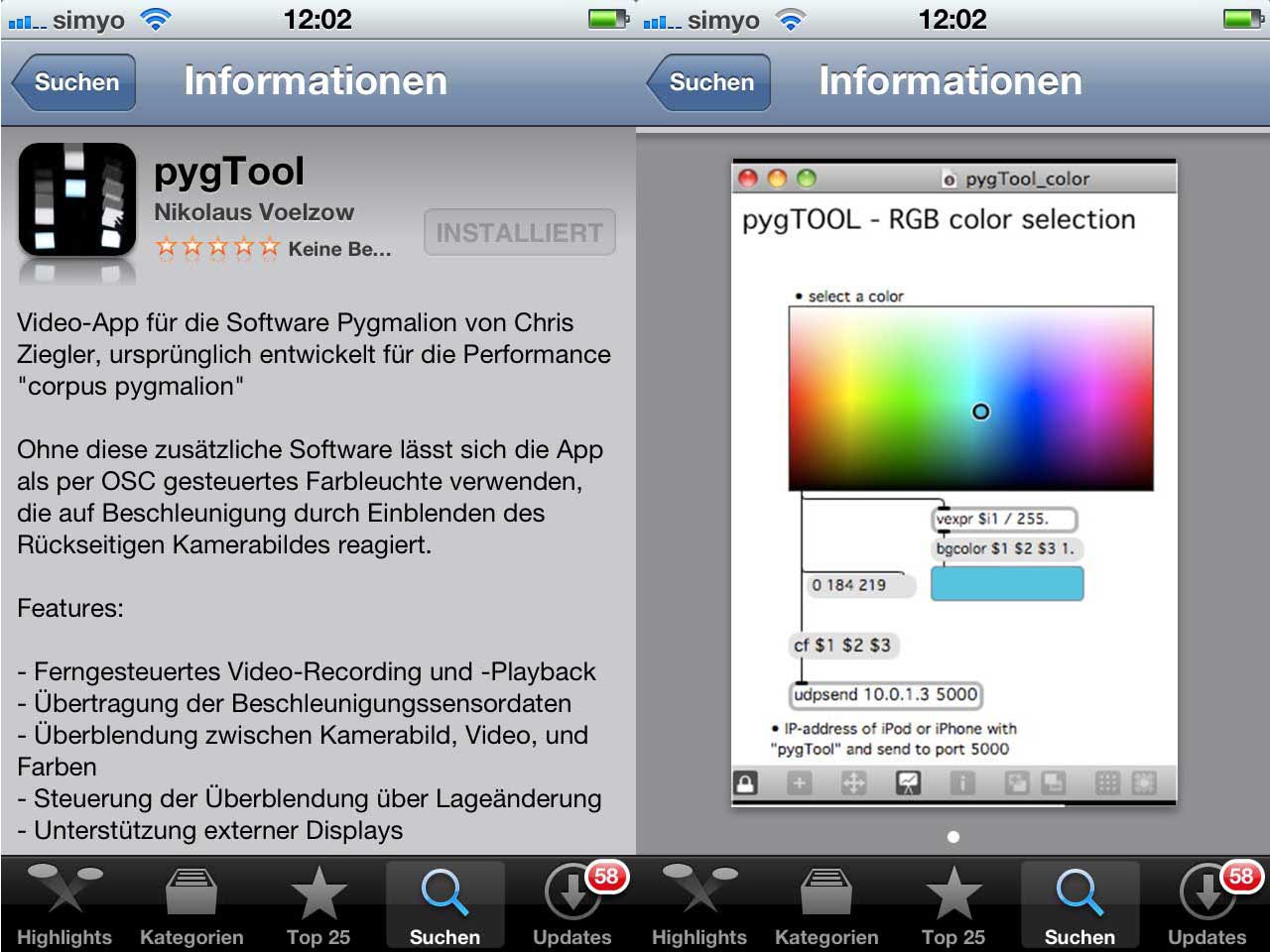Switch to the Top 25 tab on the right

click(953, 904)
